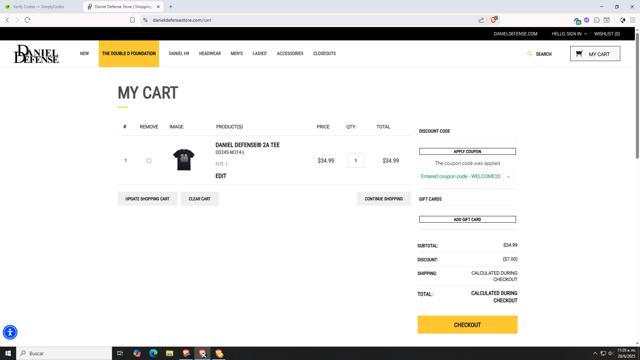The image size is (640, 360).
Task: Click the shopping cart icon in My Cart
Action: 579,53
